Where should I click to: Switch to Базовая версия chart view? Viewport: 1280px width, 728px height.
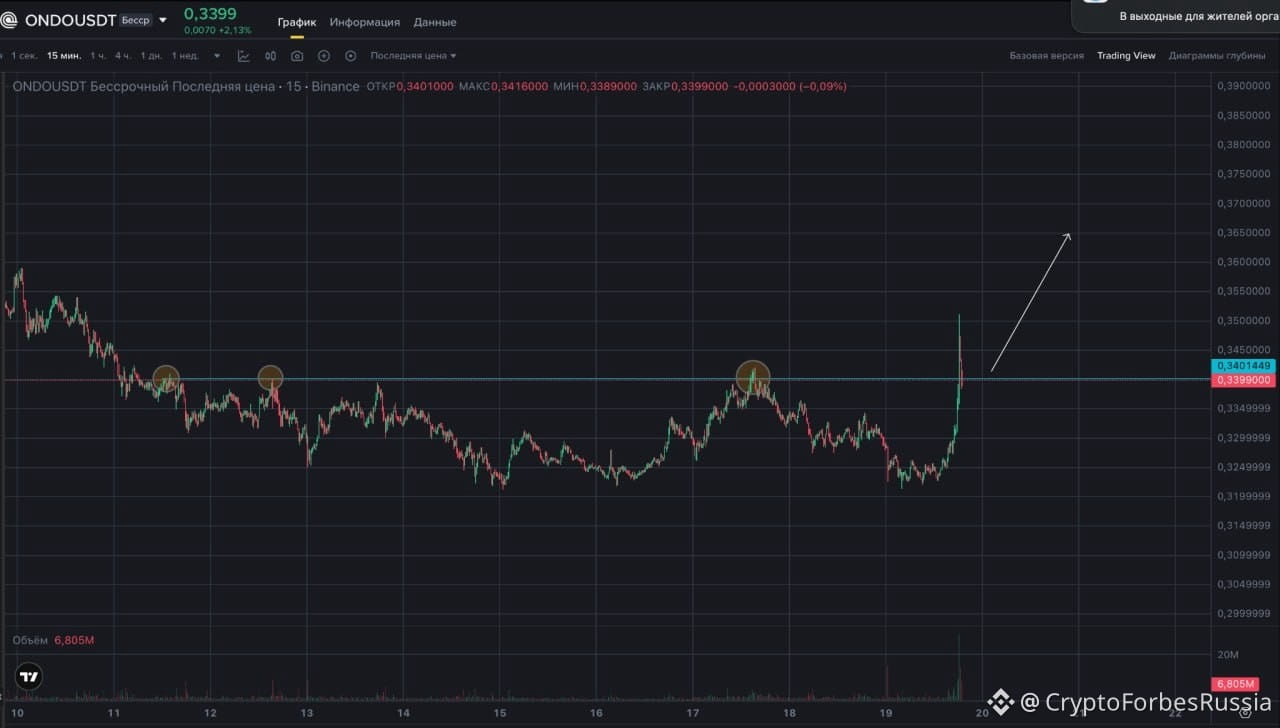1046,56
